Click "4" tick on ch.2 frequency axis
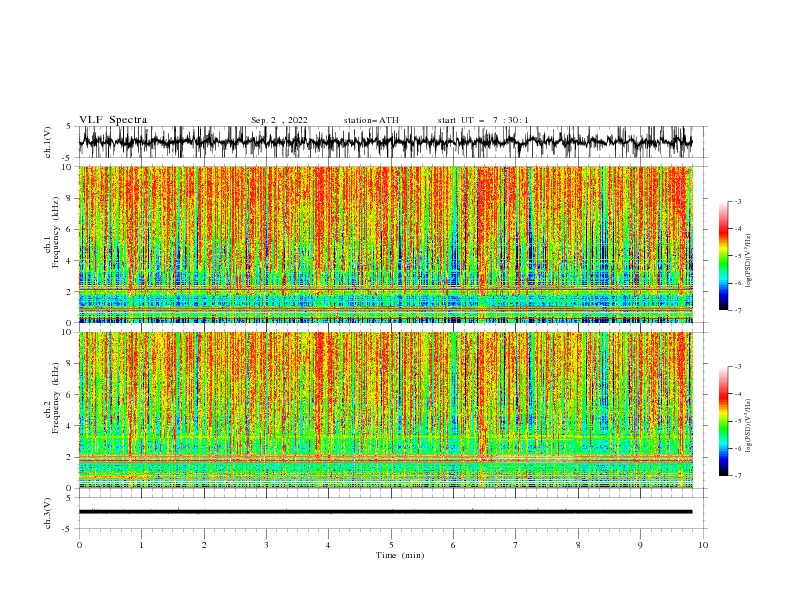This screenshot has width=792, height=612. (69, 426)
